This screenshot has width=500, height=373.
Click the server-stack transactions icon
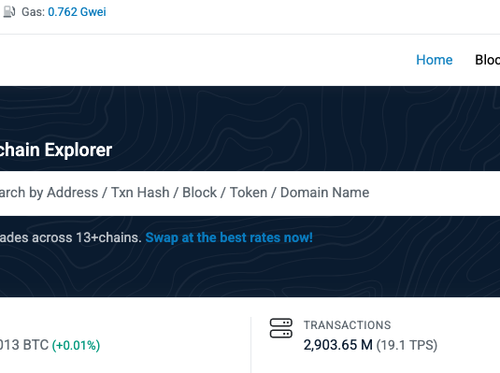click(281, 328)
